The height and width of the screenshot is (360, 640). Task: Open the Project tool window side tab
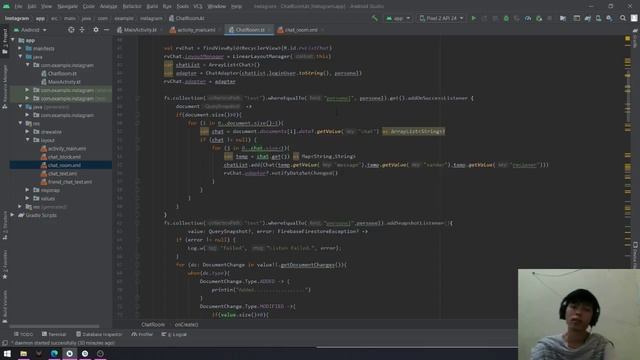(5, 42)
